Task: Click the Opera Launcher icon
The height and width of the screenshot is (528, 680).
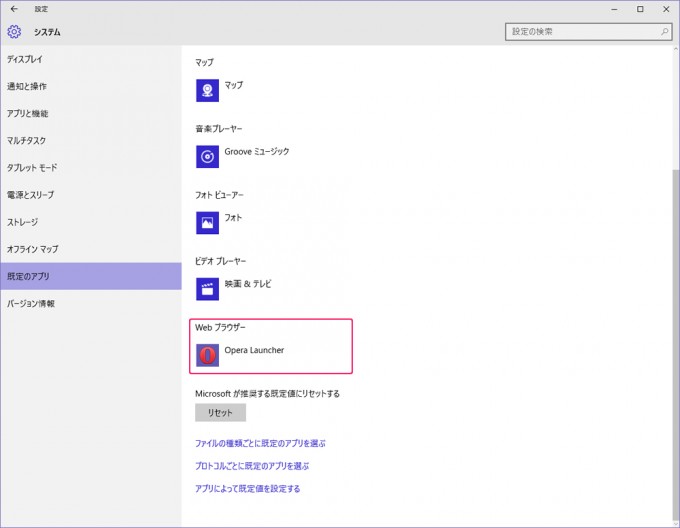Action: point(207,355)
